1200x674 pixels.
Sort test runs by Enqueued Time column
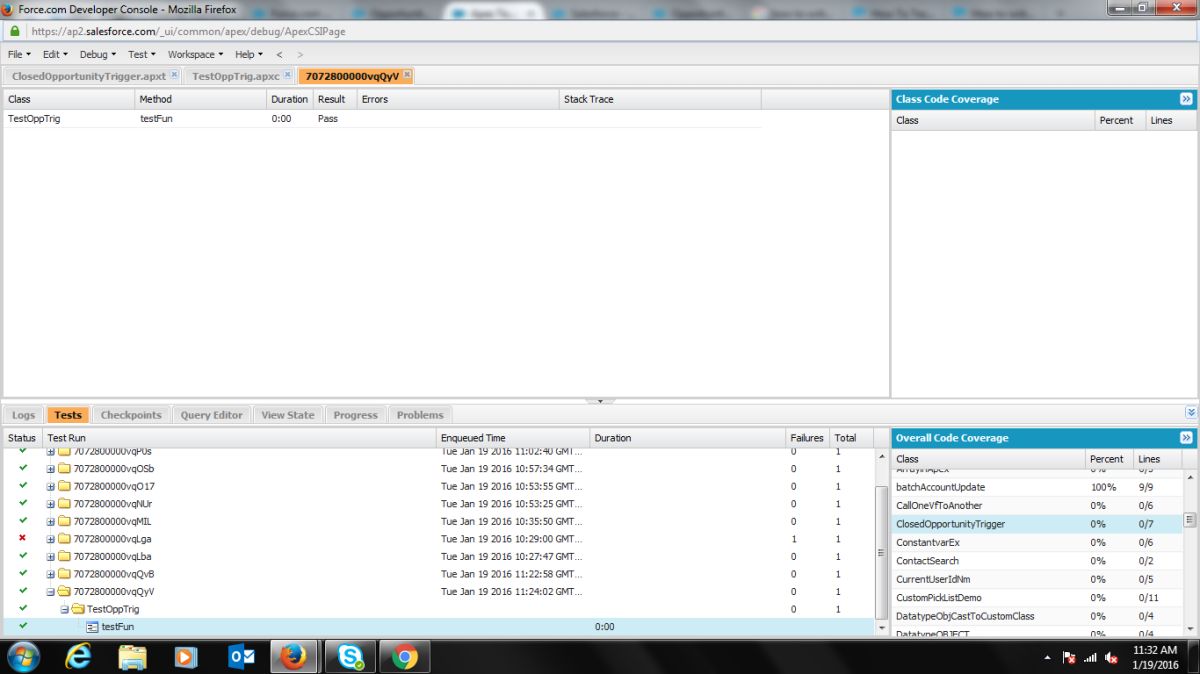click(513, 438)
